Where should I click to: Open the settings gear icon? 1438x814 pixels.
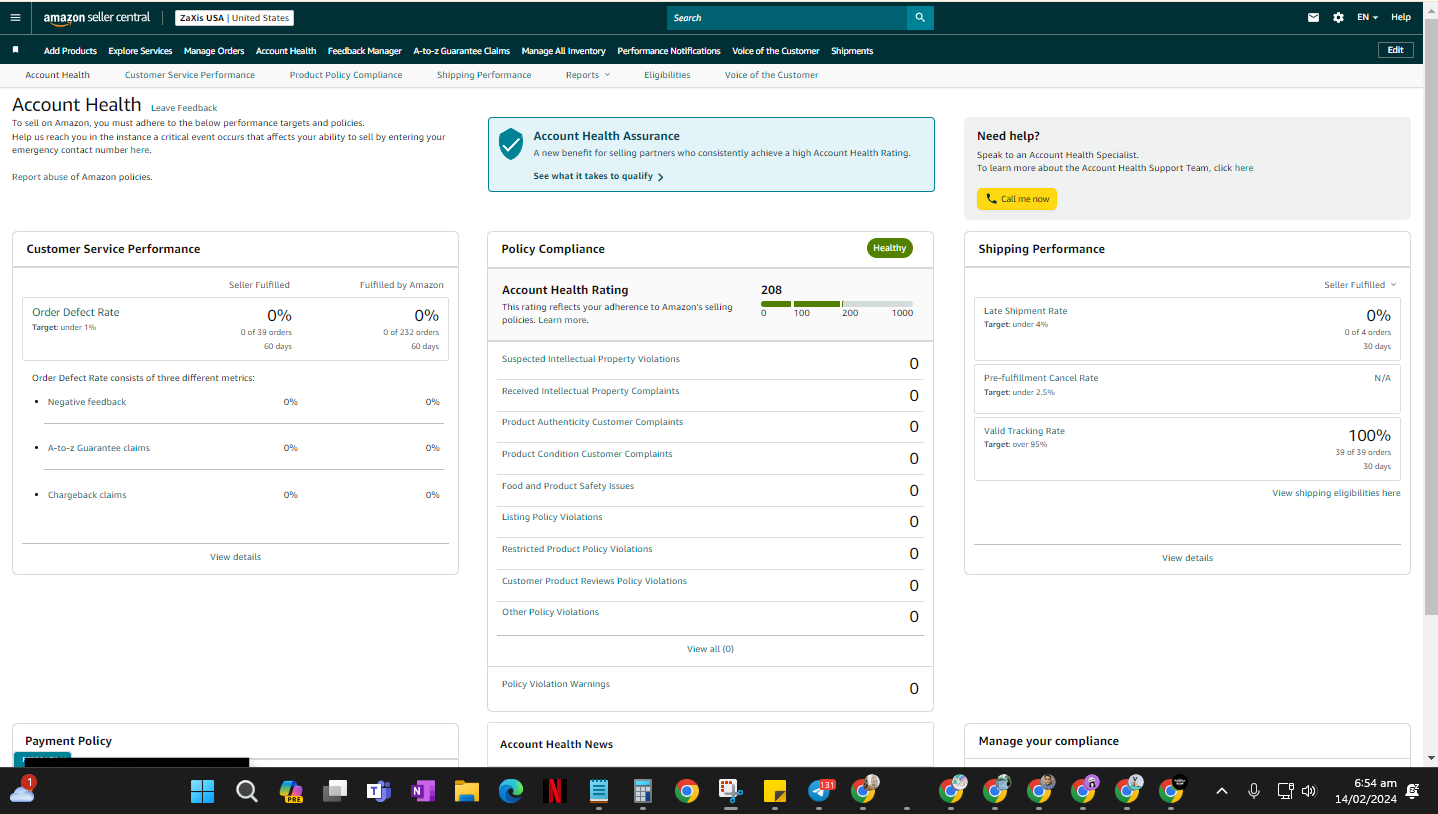pyautogui.click(x=1338, y=17)
